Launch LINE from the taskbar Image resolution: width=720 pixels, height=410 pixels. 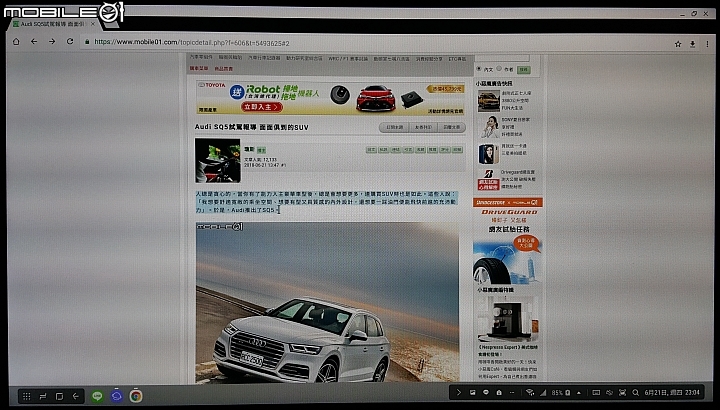(97, 396)
